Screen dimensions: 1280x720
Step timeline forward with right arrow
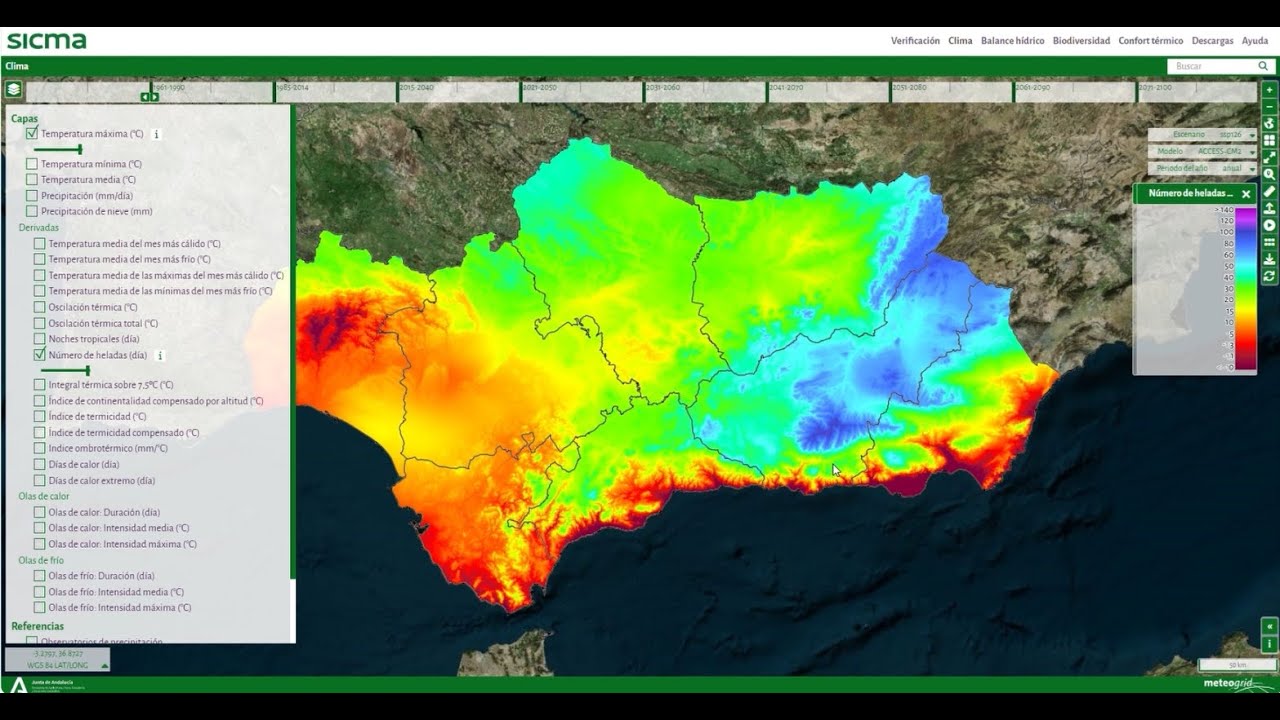[154, 97]
